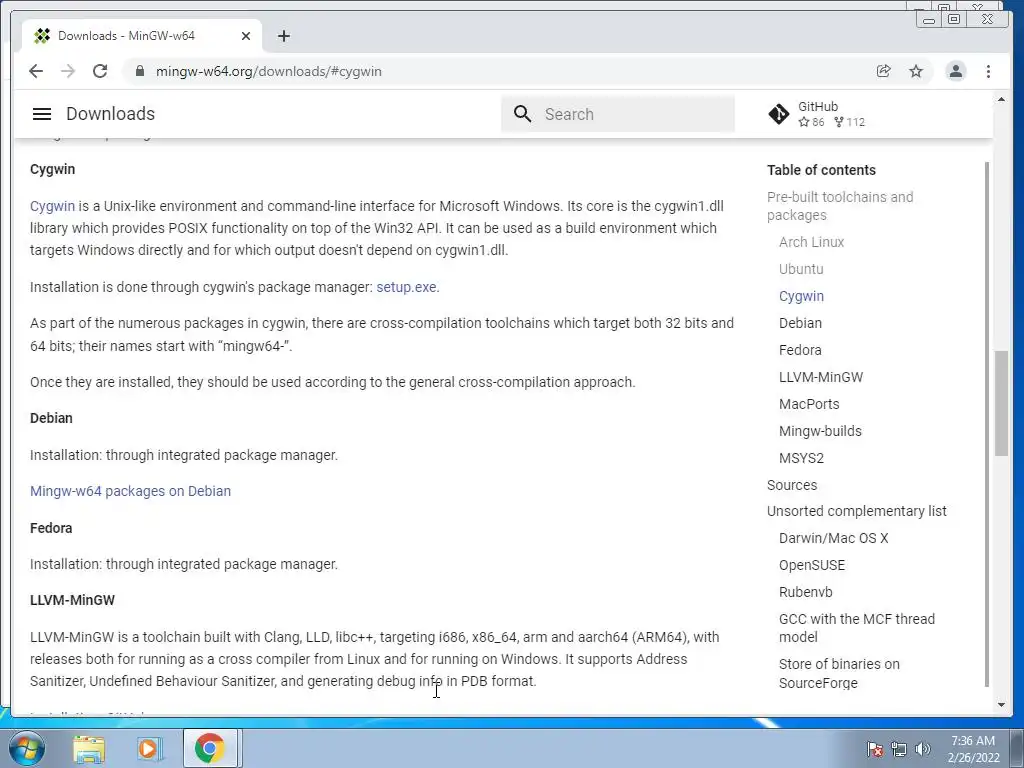Click the padlock site info icon
1024x768 pixels.
point(139,71)
